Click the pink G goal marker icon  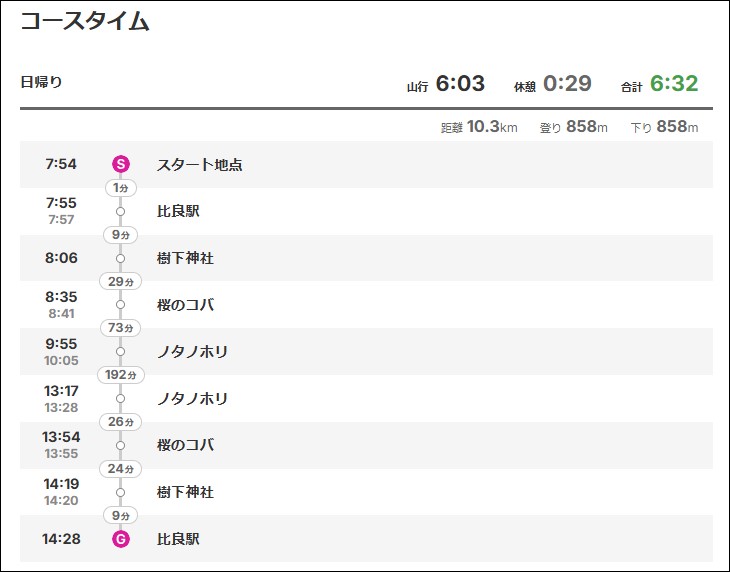click(x=121, y=539)
